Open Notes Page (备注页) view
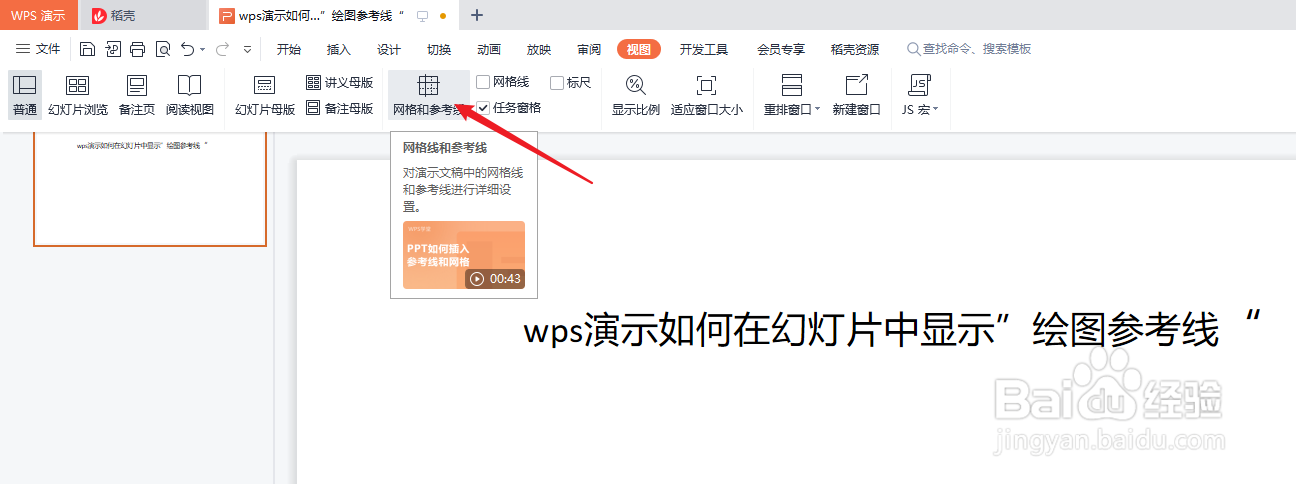 point(137,96)
